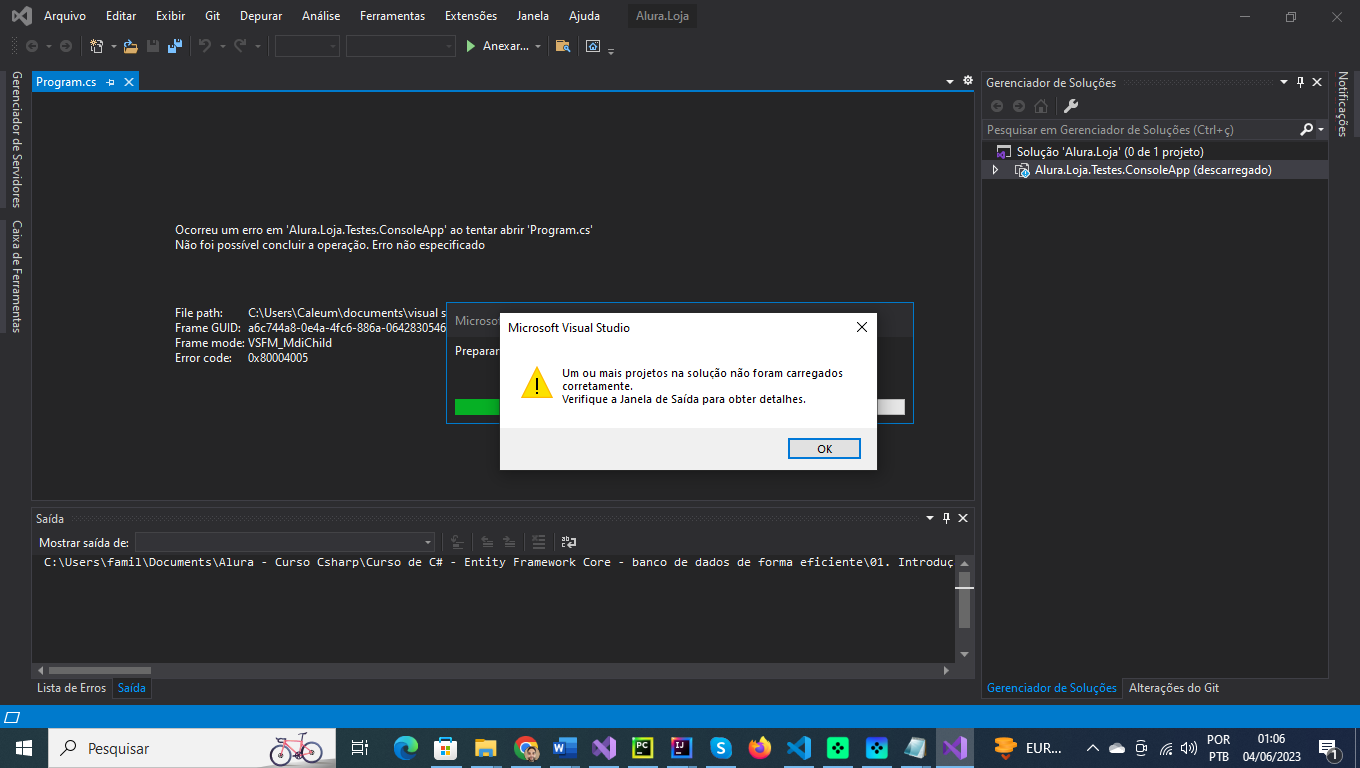Open the Saída panel window position dropdown
Image resolution: width=1360 pixels, height=768 pixels.
(x=930, y=518)
